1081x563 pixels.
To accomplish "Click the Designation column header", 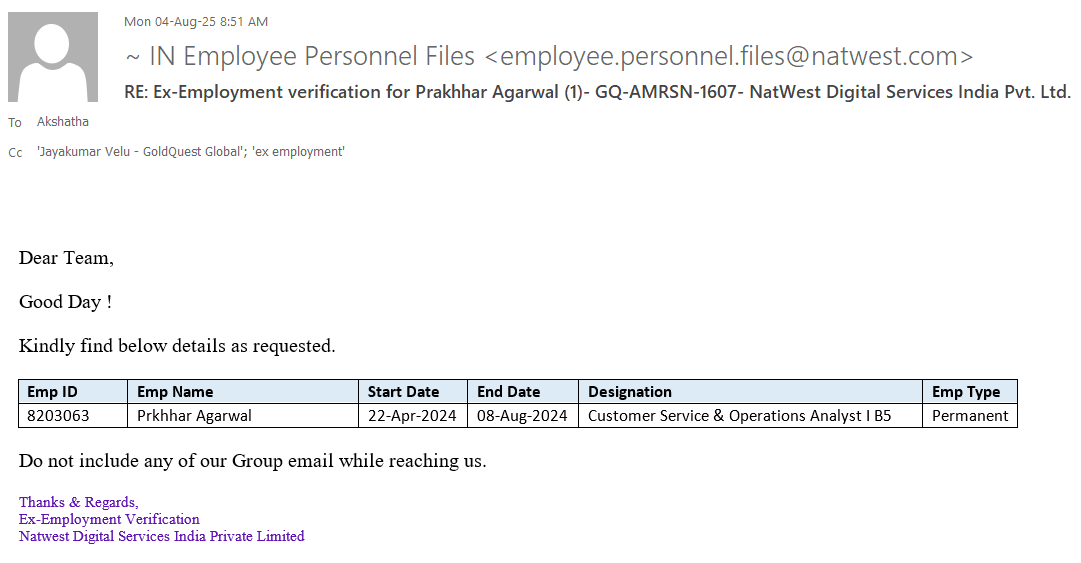I will tap(630, 392).
